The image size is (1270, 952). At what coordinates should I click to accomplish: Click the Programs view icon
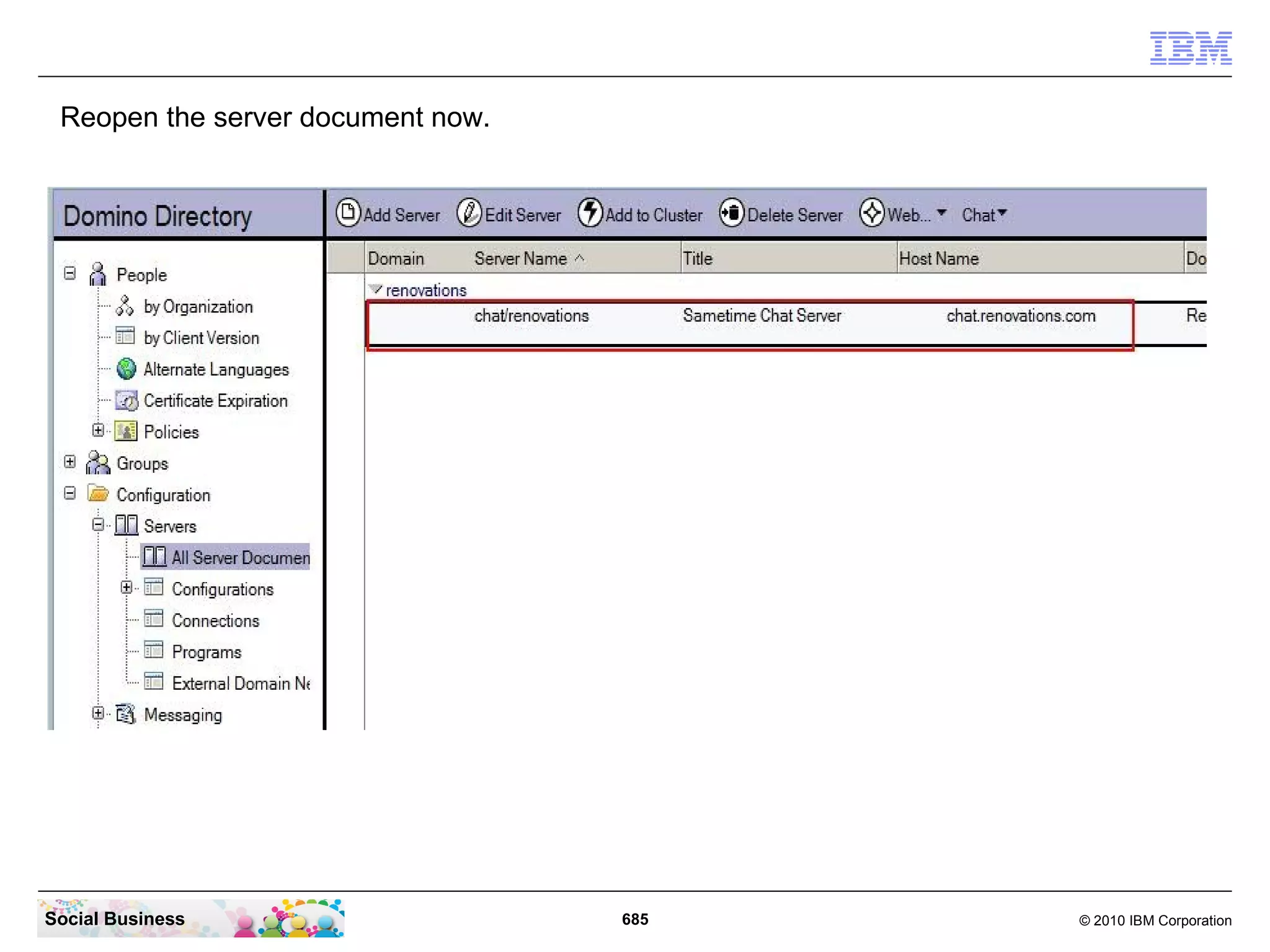coord(153,650)
